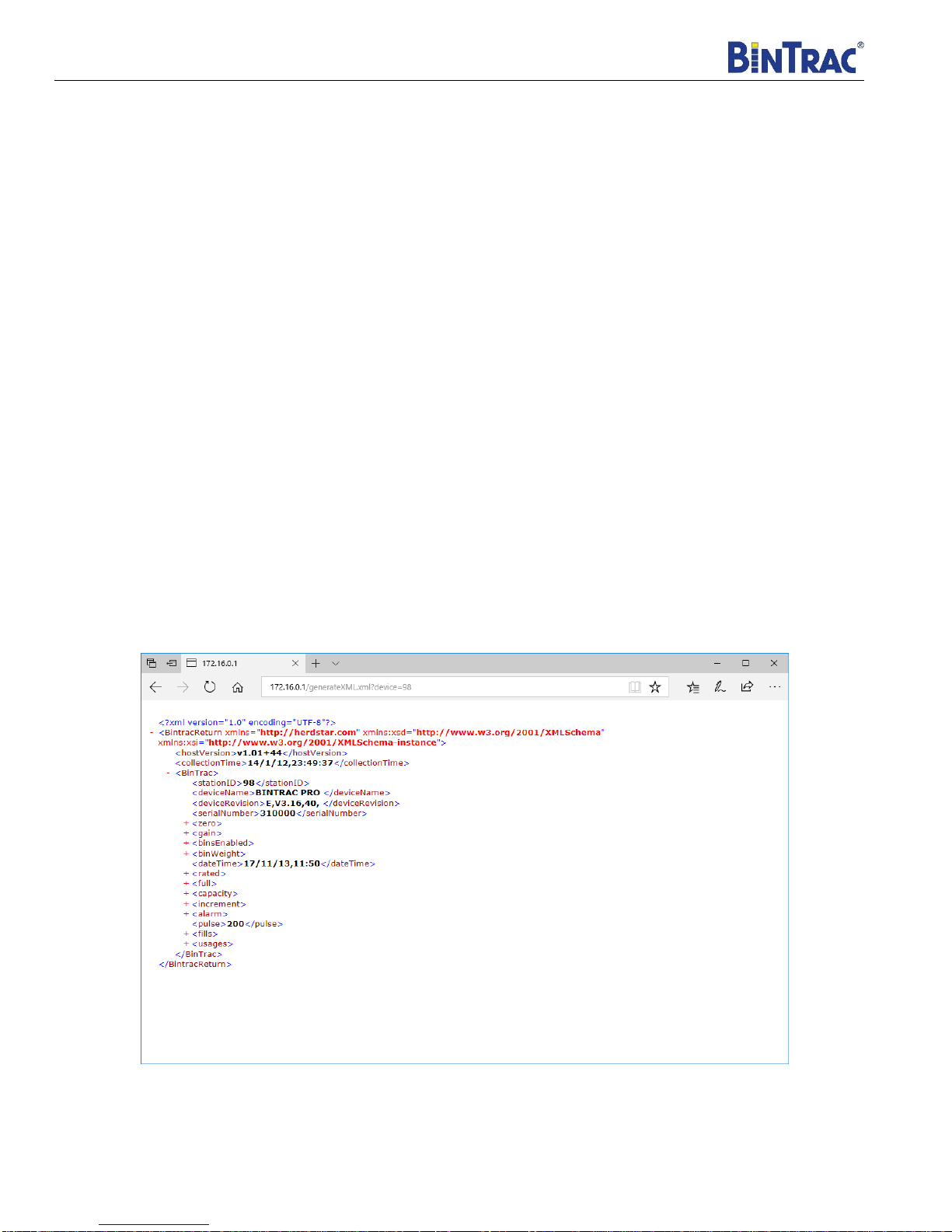The width and height of the screenshot is (952, 1232).
Task: Close the browser window
Action: 774,663
